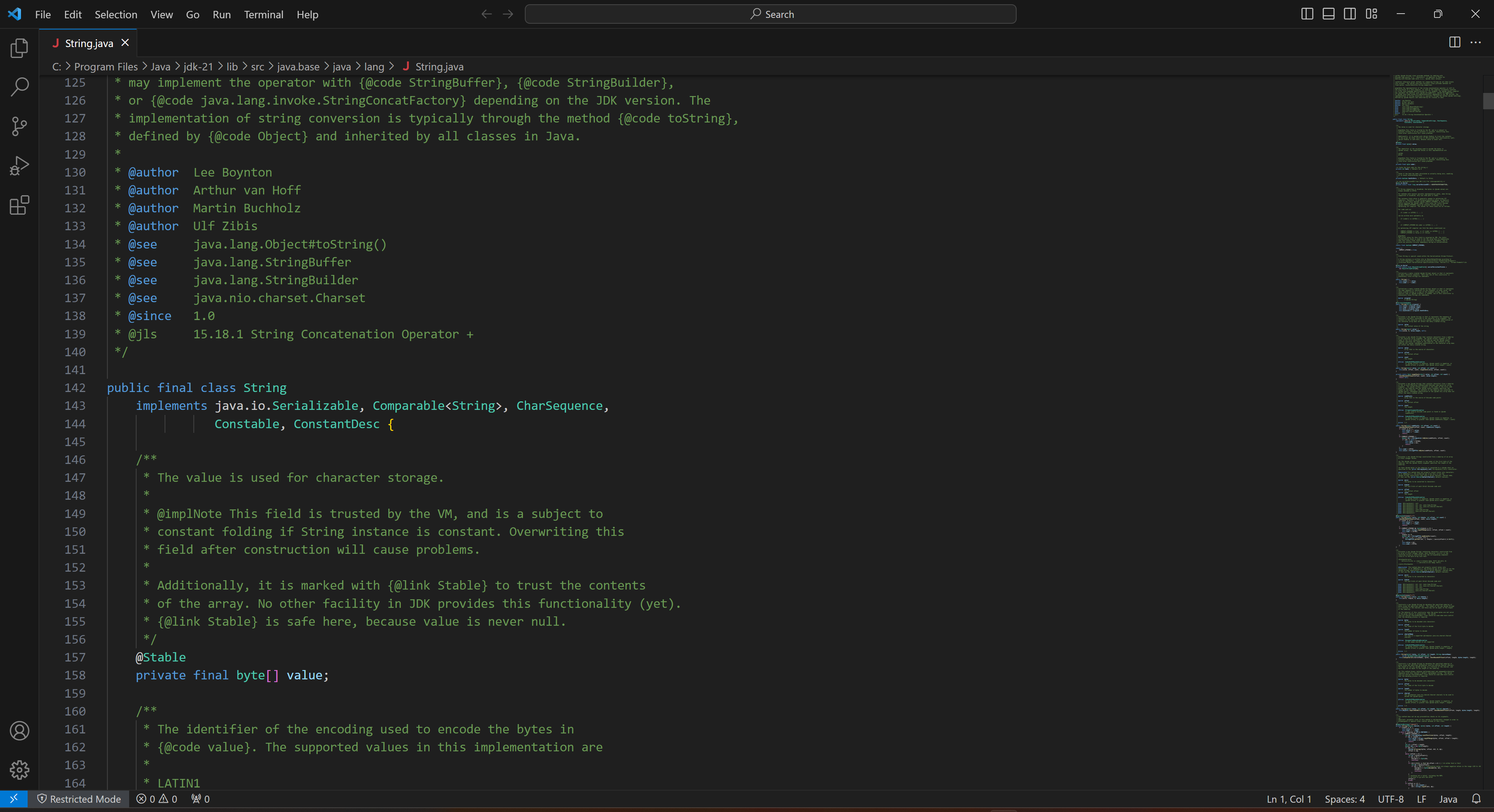
Task: Open the Help menu
Action: pos(307,14)
